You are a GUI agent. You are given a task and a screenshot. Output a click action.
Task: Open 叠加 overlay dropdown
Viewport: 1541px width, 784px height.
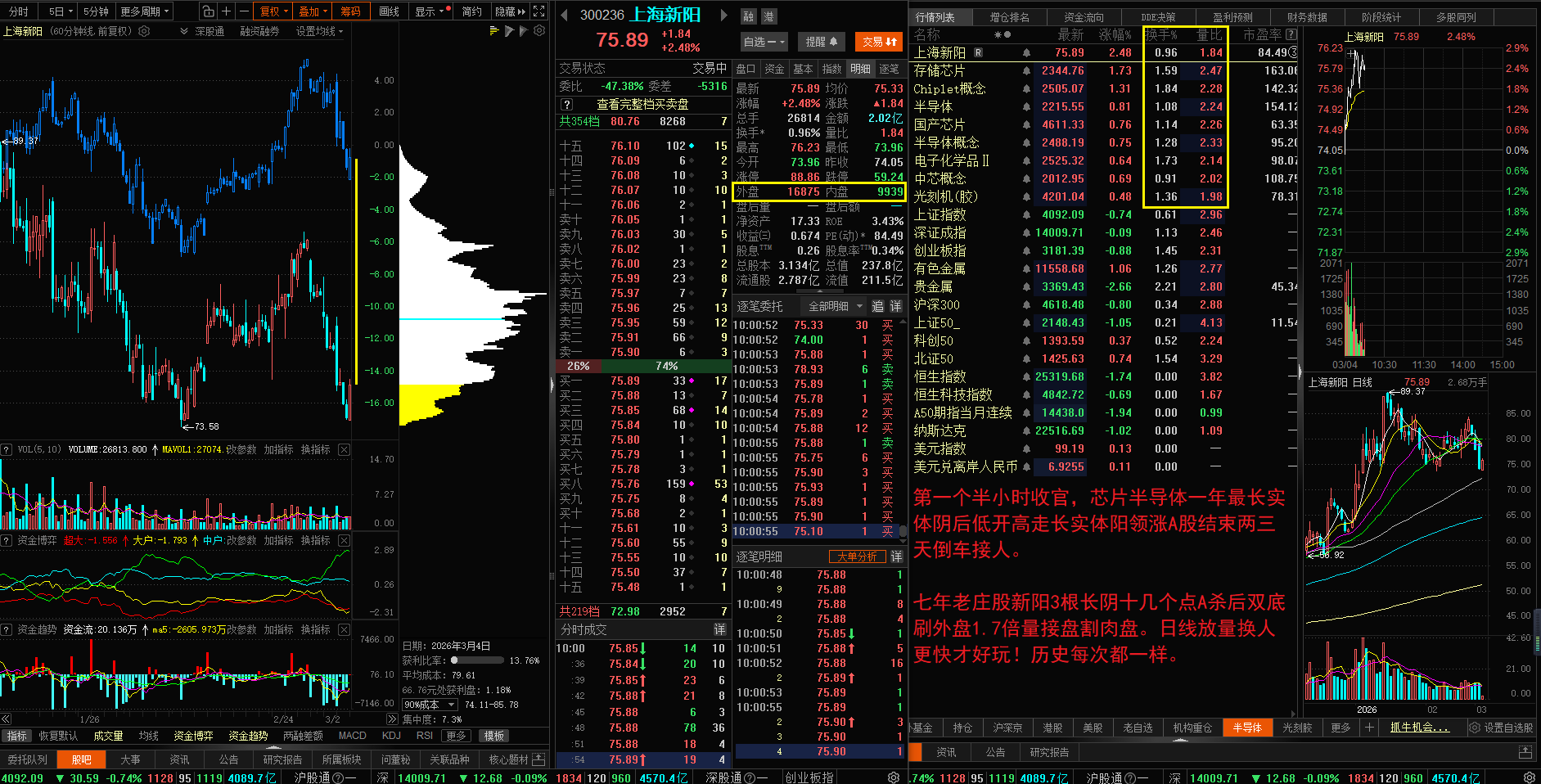coord(313,11)
